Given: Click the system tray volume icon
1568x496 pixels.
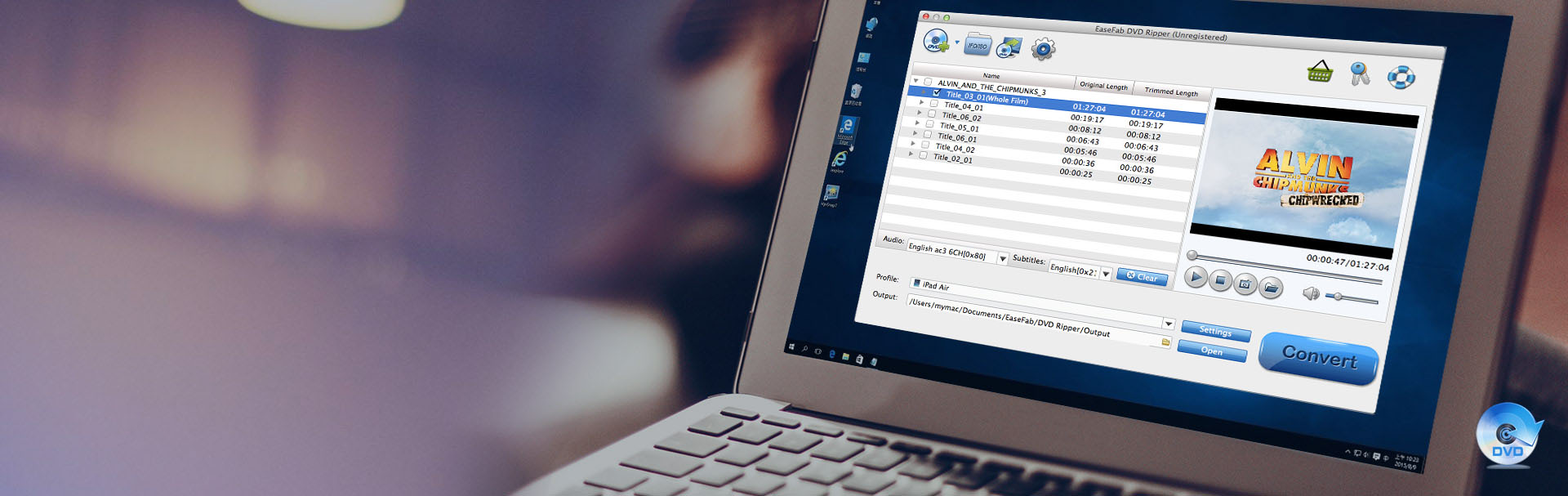Looking at the screenshot, I should click(1366, 454).
